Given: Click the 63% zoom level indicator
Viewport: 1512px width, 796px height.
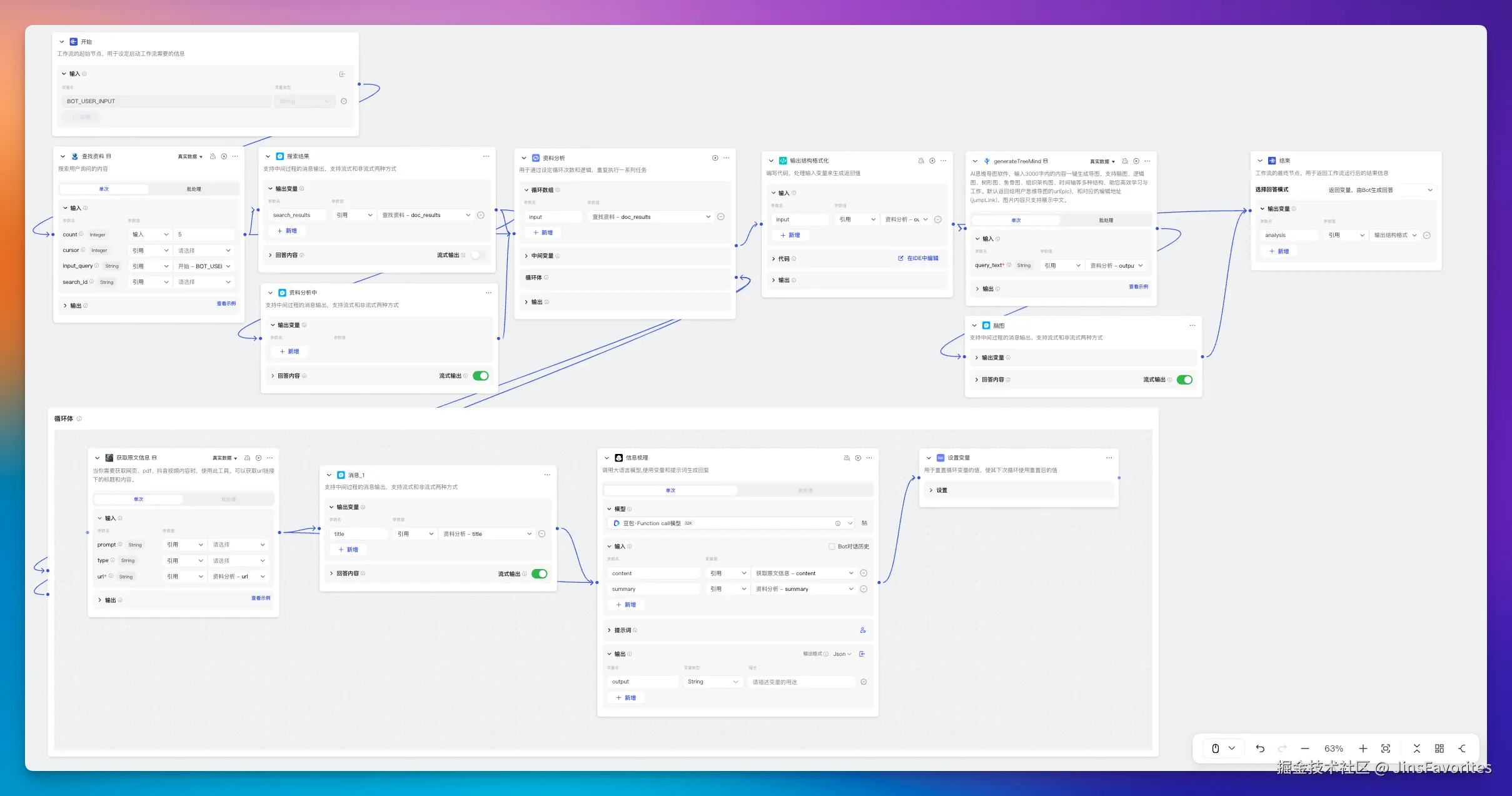Looking at the screenshot, I should pyautogui.click(x=1333, y=748).
